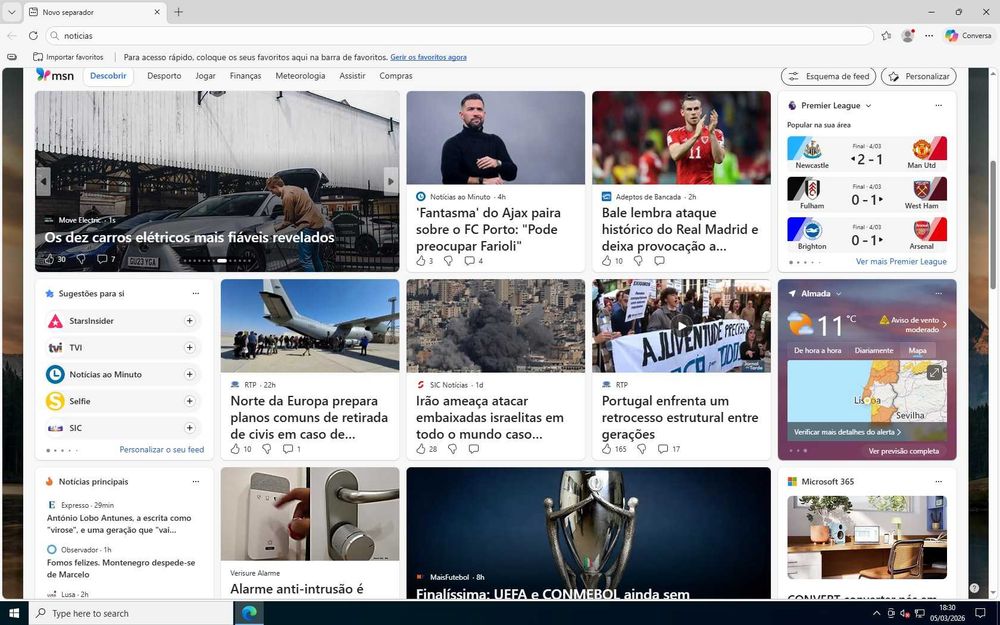Click Gerir os favoritos agora link
This screenshot has width=1000, height=625.
tap(429, 57)
